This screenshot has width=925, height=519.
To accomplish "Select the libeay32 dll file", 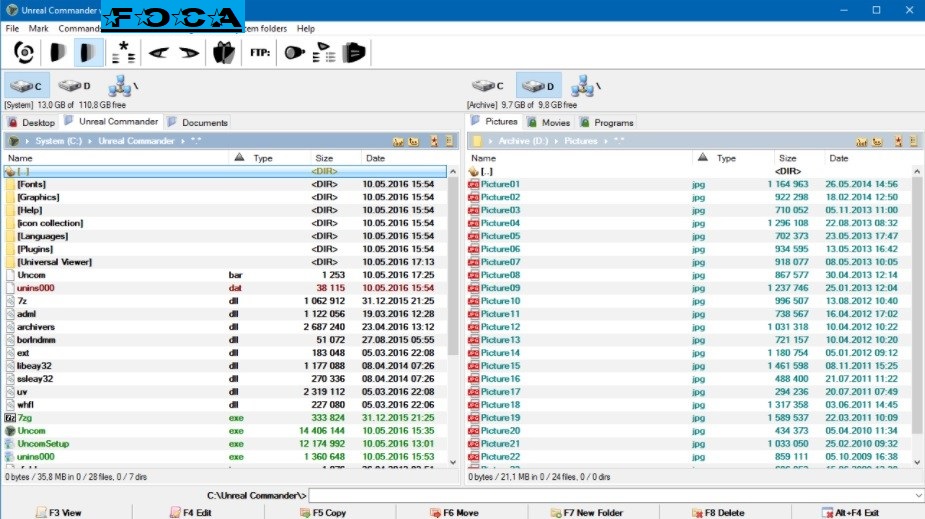I will point(225,366).
